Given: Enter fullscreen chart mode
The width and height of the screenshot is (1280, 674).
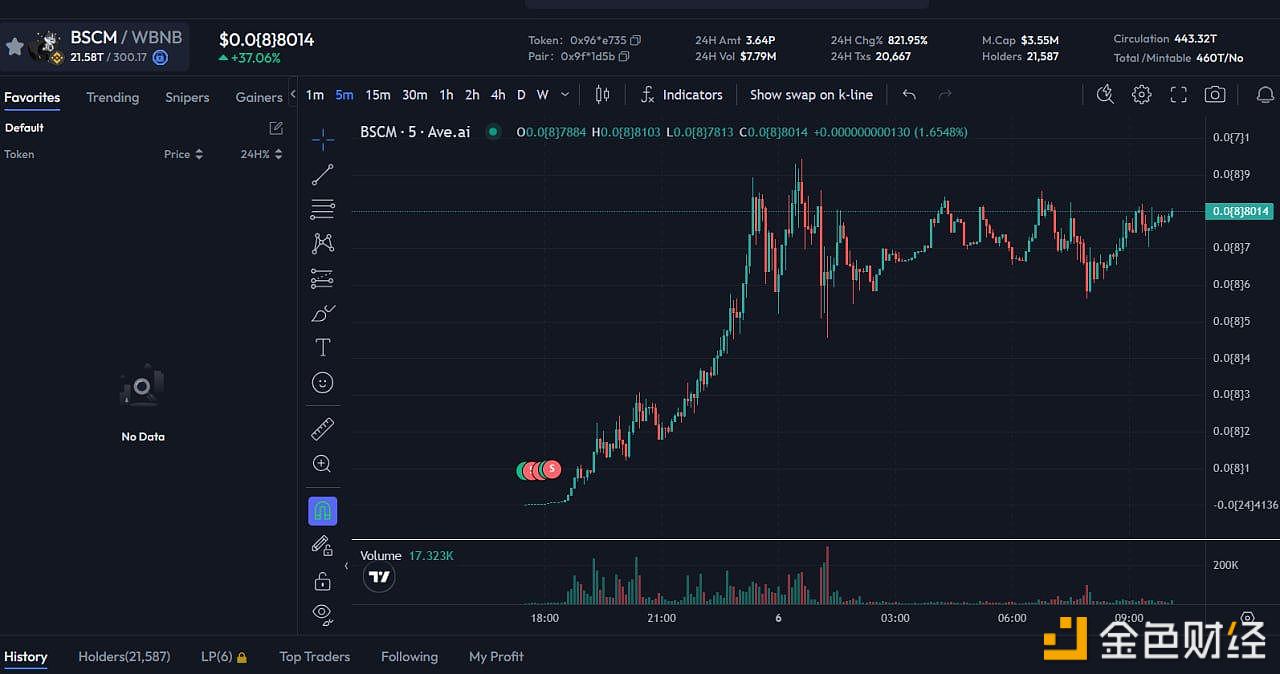Looking at the screenshot, I should (x=1178, y=95).
